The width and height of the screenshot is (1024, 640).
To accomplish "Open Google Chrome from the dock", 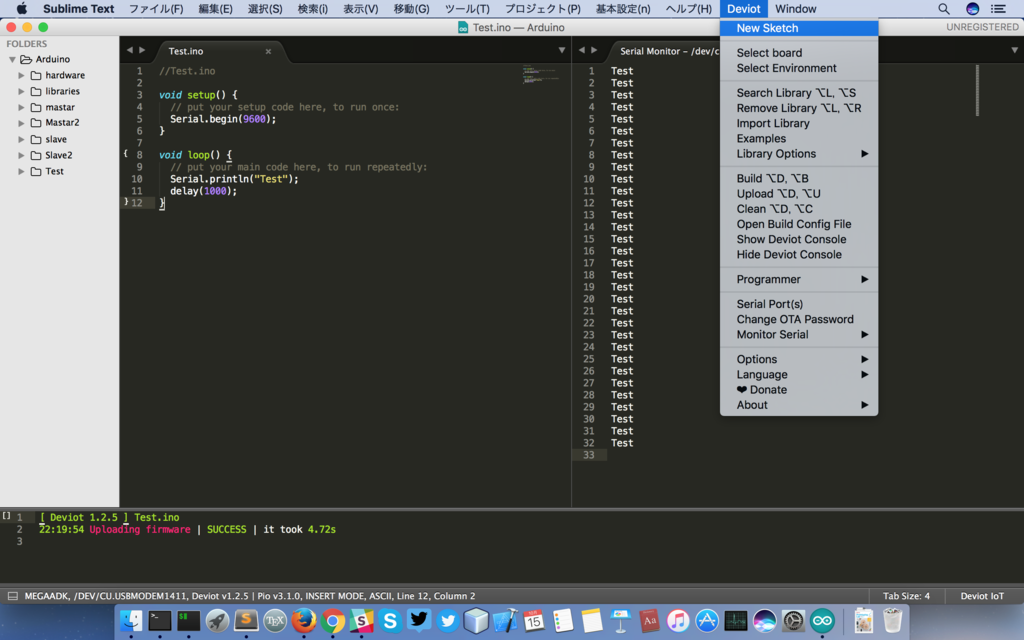I will tap(332, 620).
